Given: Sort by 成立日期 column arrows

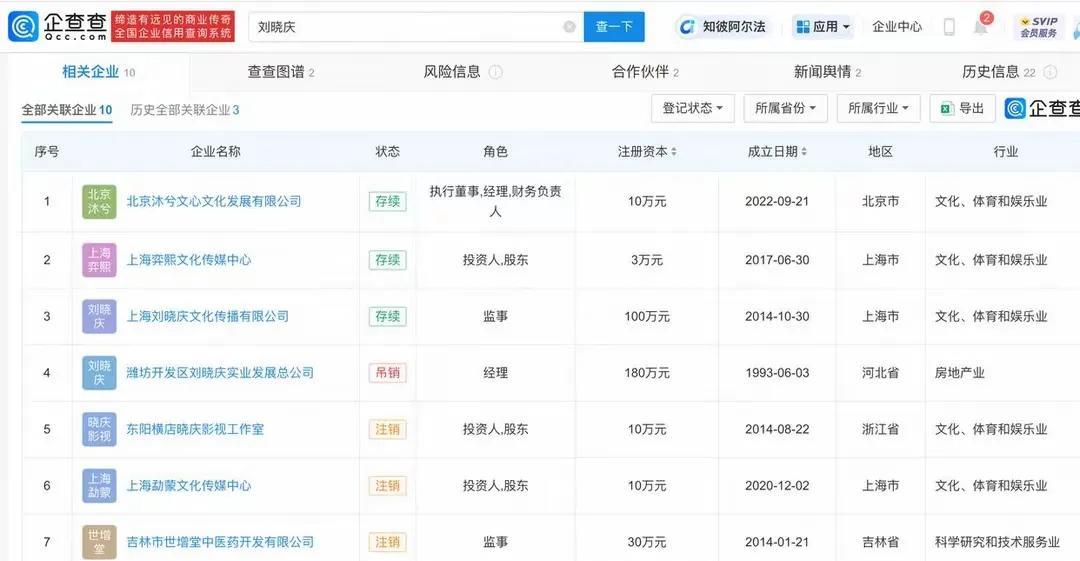Looking at the screenshot, I should pyautogui.click(x=804, y=152).
